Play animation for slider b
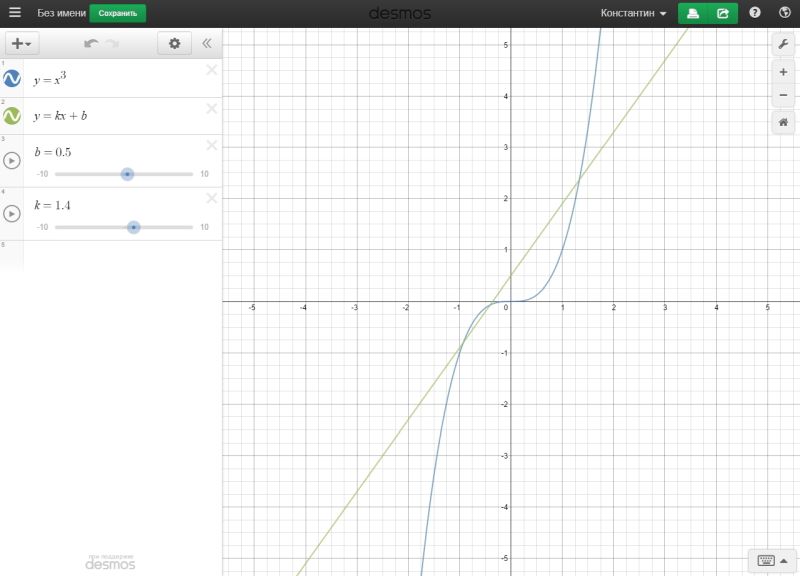This screenshot has height=576, width=800. click(x=12, y=161)
